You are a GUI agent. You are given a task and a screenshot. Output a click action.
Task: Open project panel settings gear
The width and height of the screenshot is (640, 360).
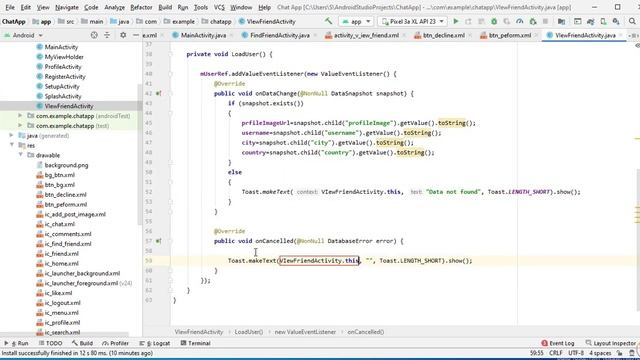click(x=123, y=36)
